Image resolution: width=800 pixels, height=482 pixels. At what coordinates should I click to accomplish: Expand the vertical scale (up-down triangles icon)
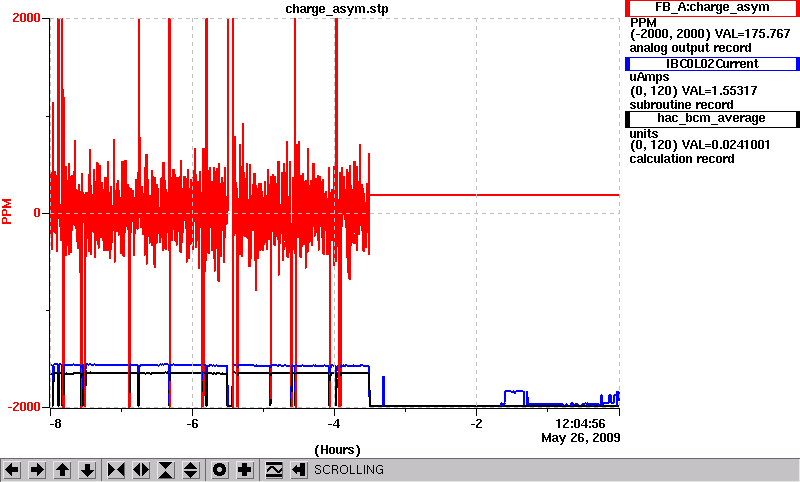coord(191,470)
